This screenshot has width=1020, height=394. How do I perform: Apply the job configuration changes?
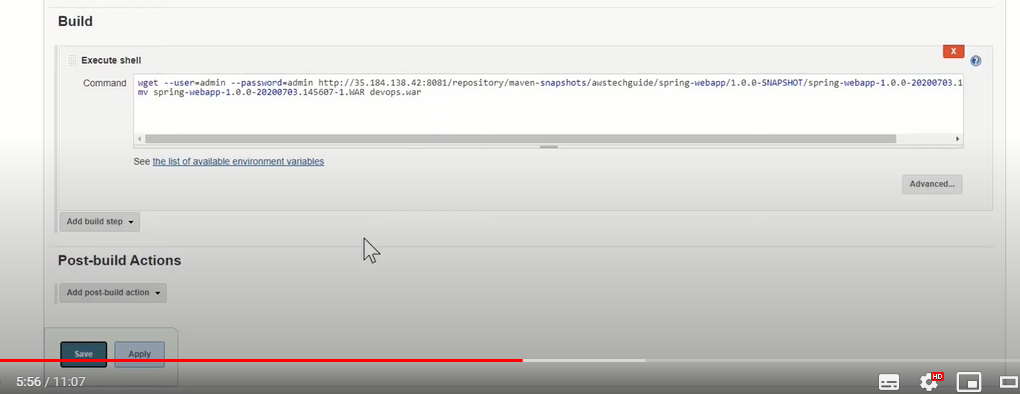click(139, 354)
